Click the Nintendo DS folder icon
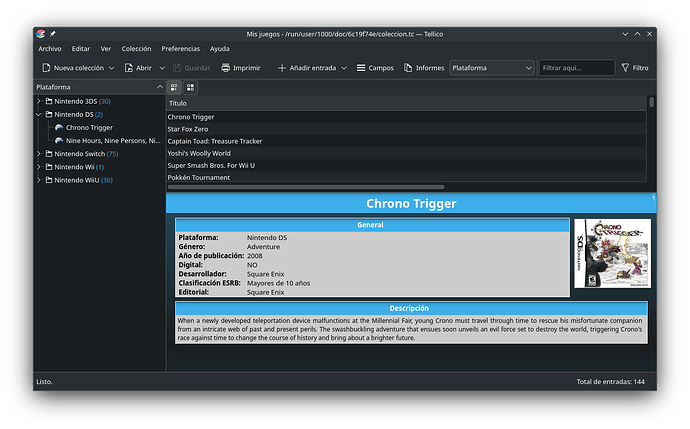Screen dimensions: 690x429 (49, 114)
